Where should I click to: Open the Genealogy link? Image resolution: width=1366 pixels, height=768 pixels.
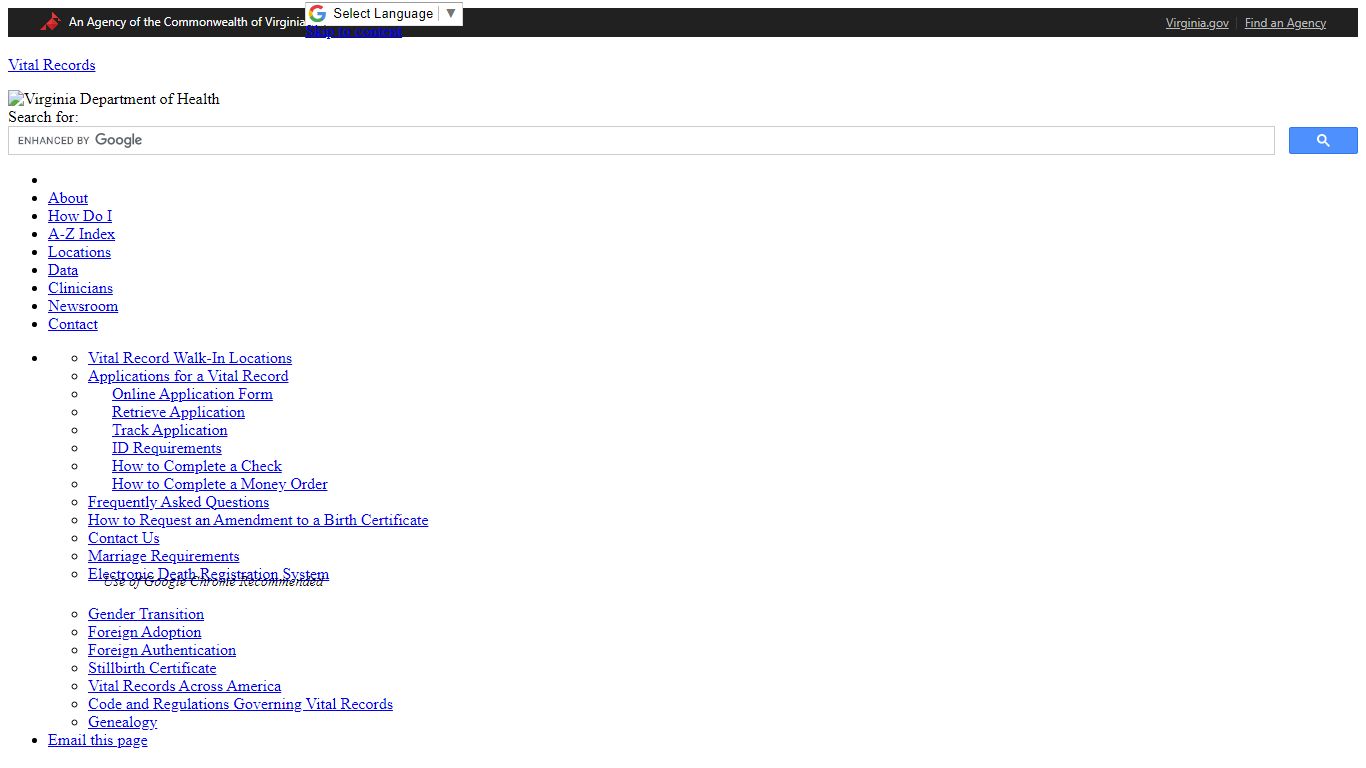point(122,722)
